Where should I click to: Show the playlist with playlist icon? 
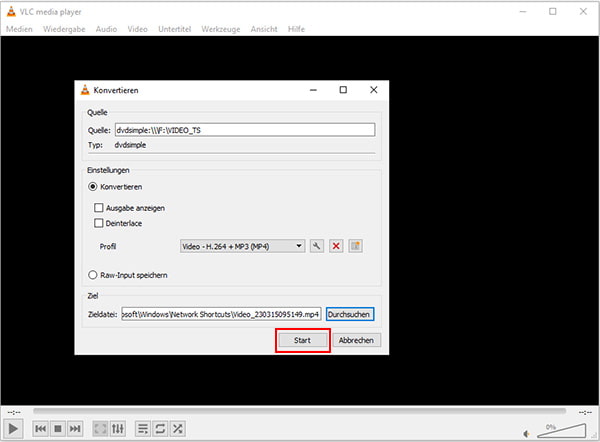(x=143, y=429)
